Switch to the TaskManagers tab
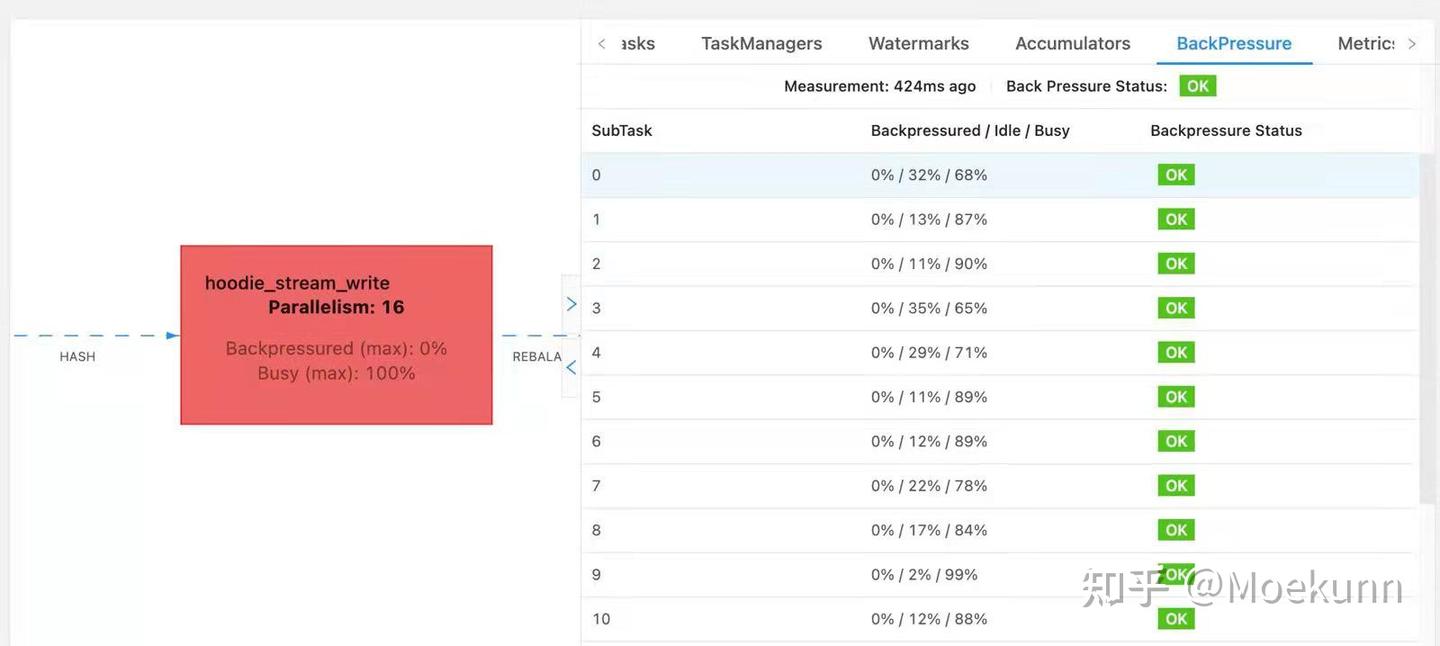Screen dimensions: 1440x646 click(761, 43)
